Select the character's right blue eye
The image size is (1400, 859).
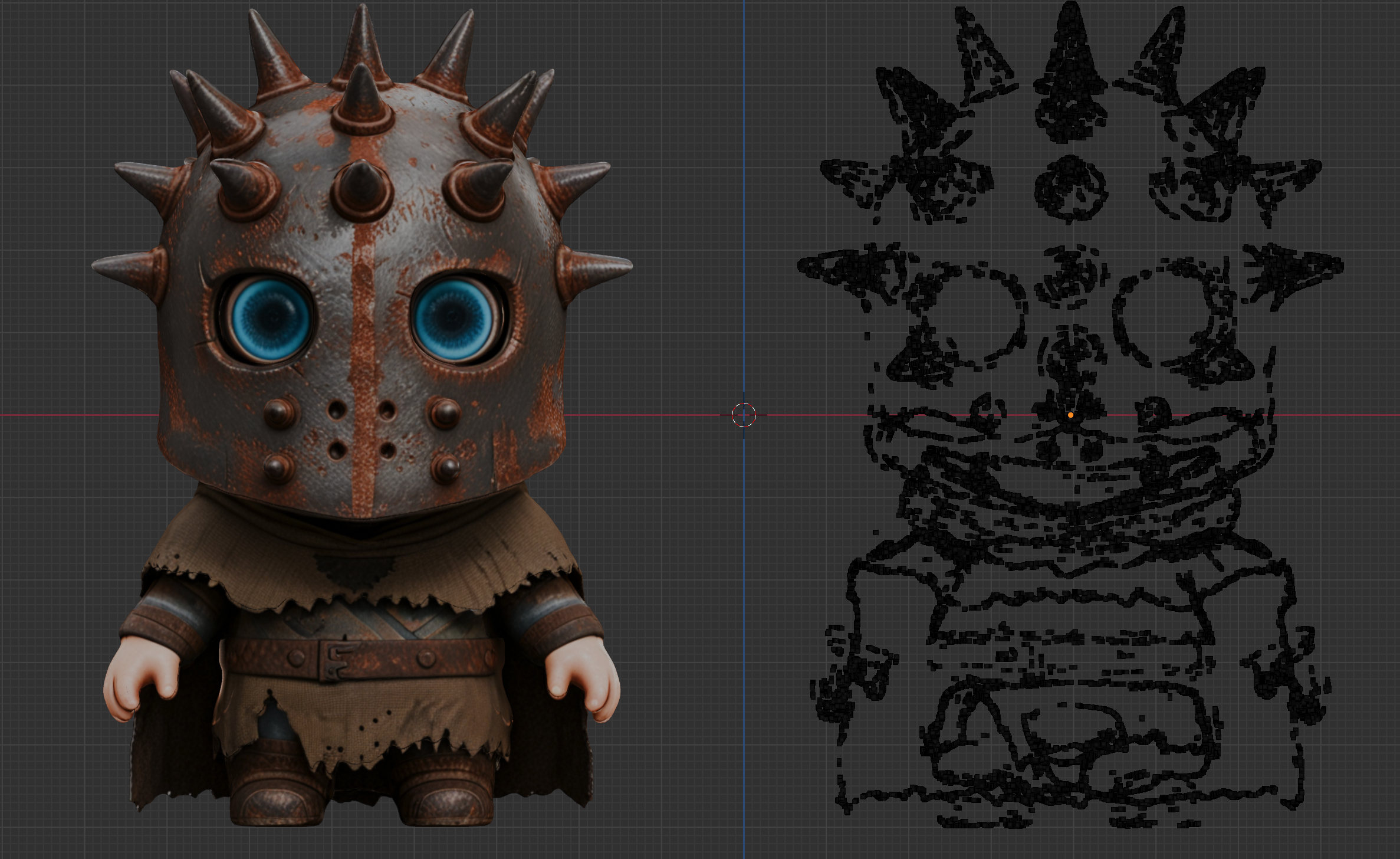pyautogui.click(x=453, y=319)
